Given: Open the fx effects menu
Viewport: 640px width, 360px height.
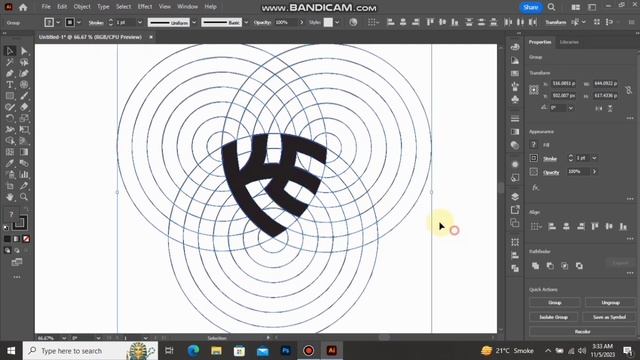Looking at the screenshot, I should (x=536, y=188).
